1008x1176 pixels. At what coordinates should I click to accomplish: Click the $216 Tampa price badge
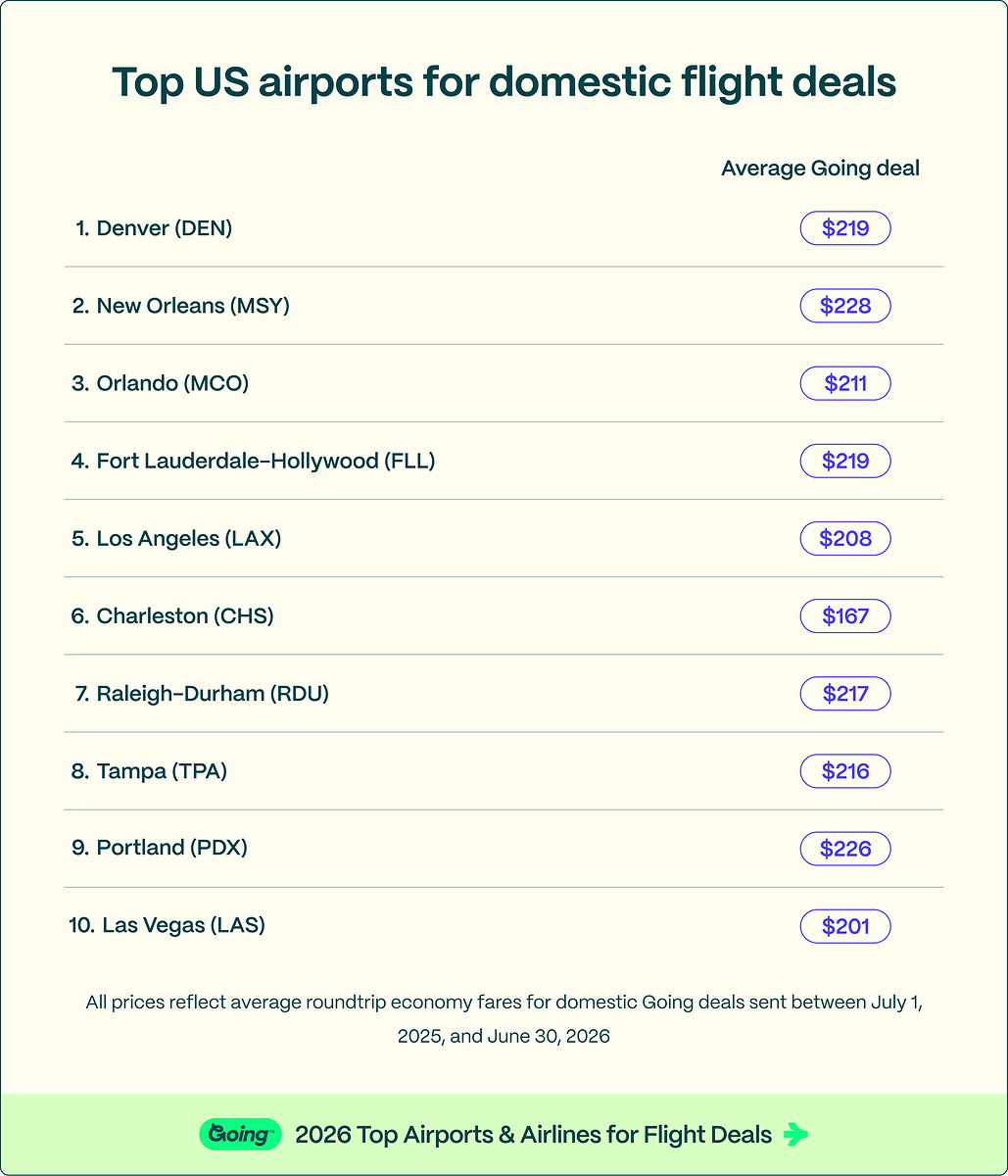(845, 771)
